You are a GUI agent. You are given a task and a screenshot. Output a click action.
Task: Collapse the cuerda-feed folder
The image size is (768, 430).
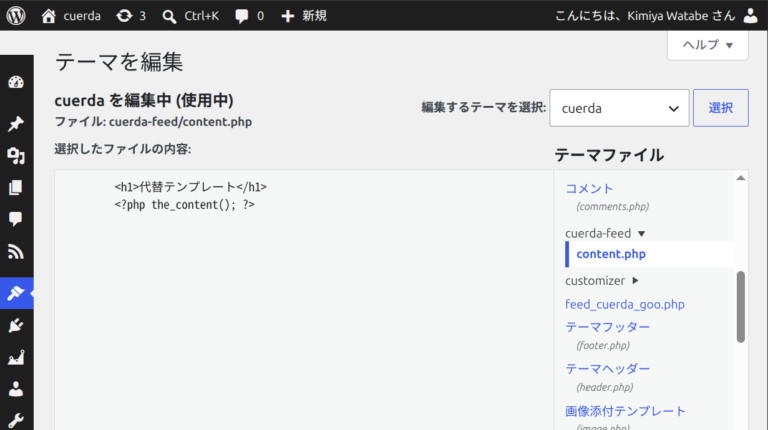[605, 233]
